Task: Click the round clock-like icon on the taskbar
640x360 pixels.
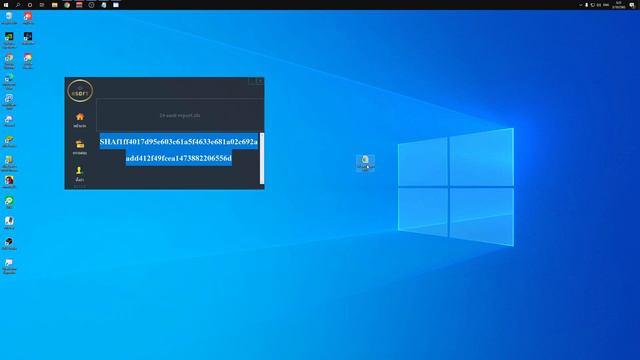Action: (x=91, y=5)
